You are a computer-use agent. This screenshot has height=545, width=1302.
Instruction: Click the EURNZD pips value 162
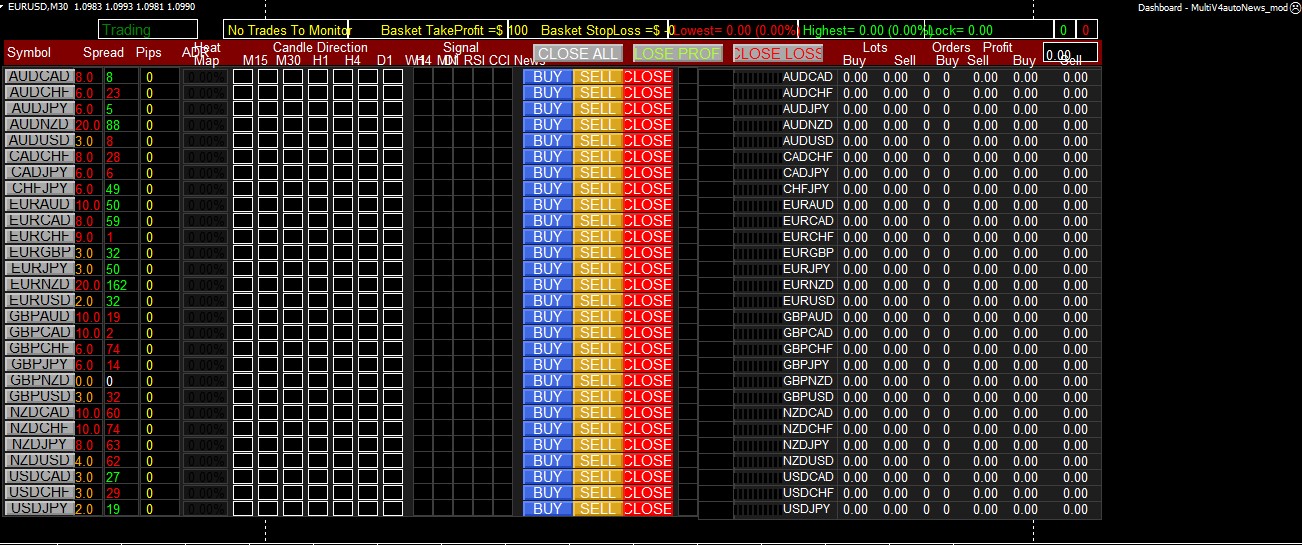point(119,284)
